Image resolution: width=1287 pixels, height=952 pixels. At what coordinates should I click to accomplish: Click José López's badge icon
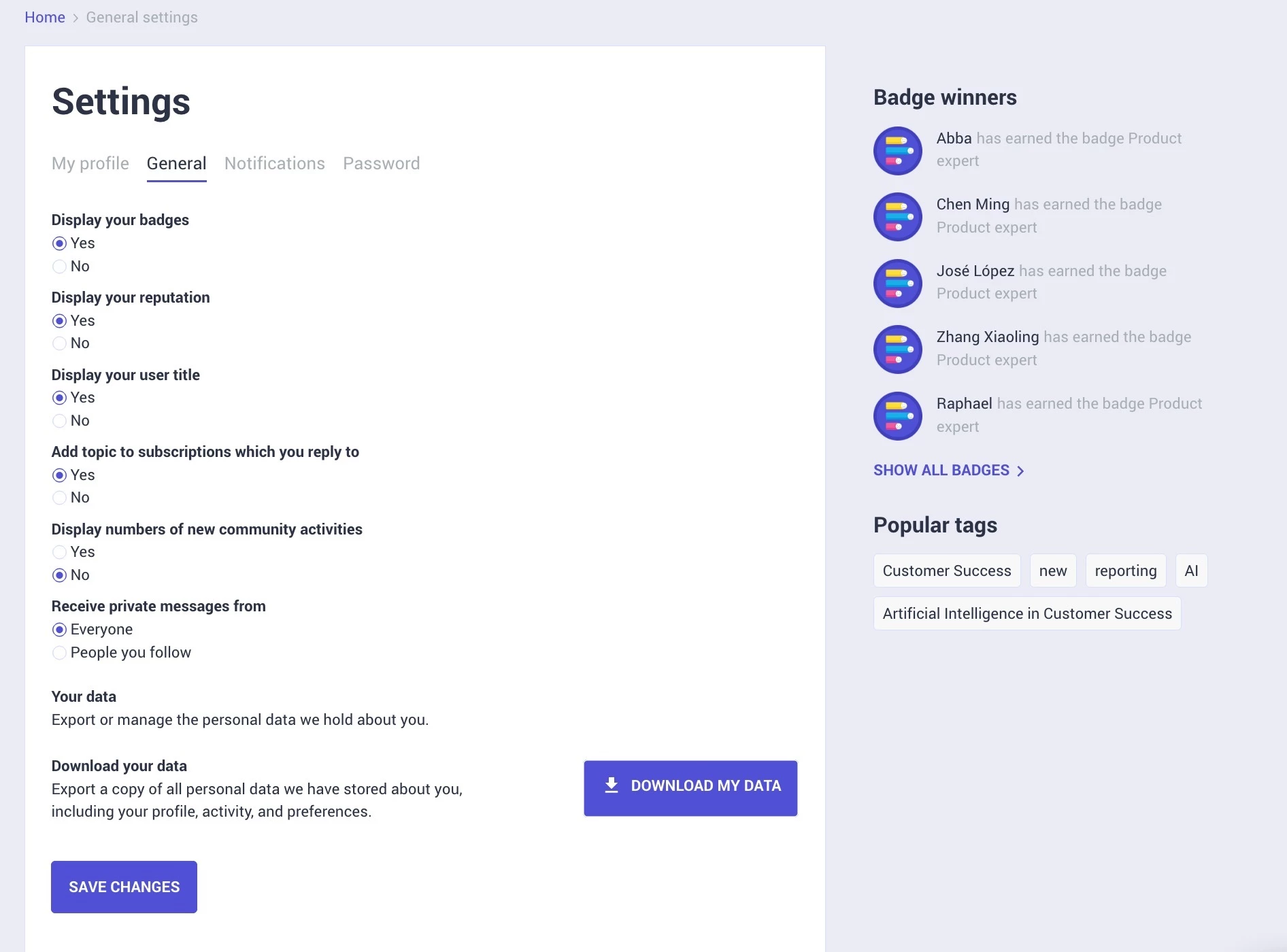coord(898,283)
